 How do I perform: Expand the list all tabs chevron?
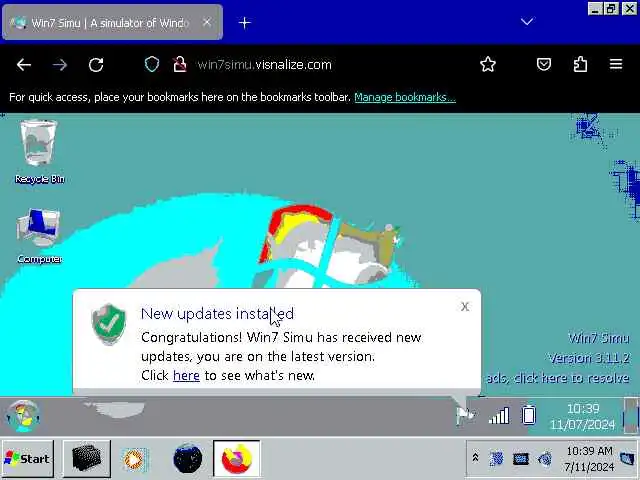coord(527,22)
